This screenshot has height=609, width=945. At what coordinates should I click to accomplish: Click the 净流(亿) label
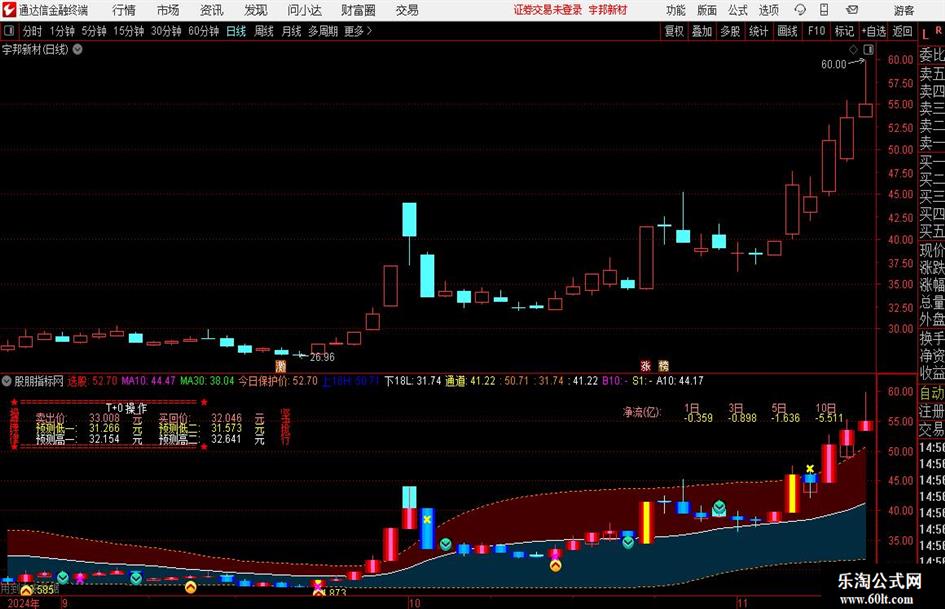[x=642, y=412]
